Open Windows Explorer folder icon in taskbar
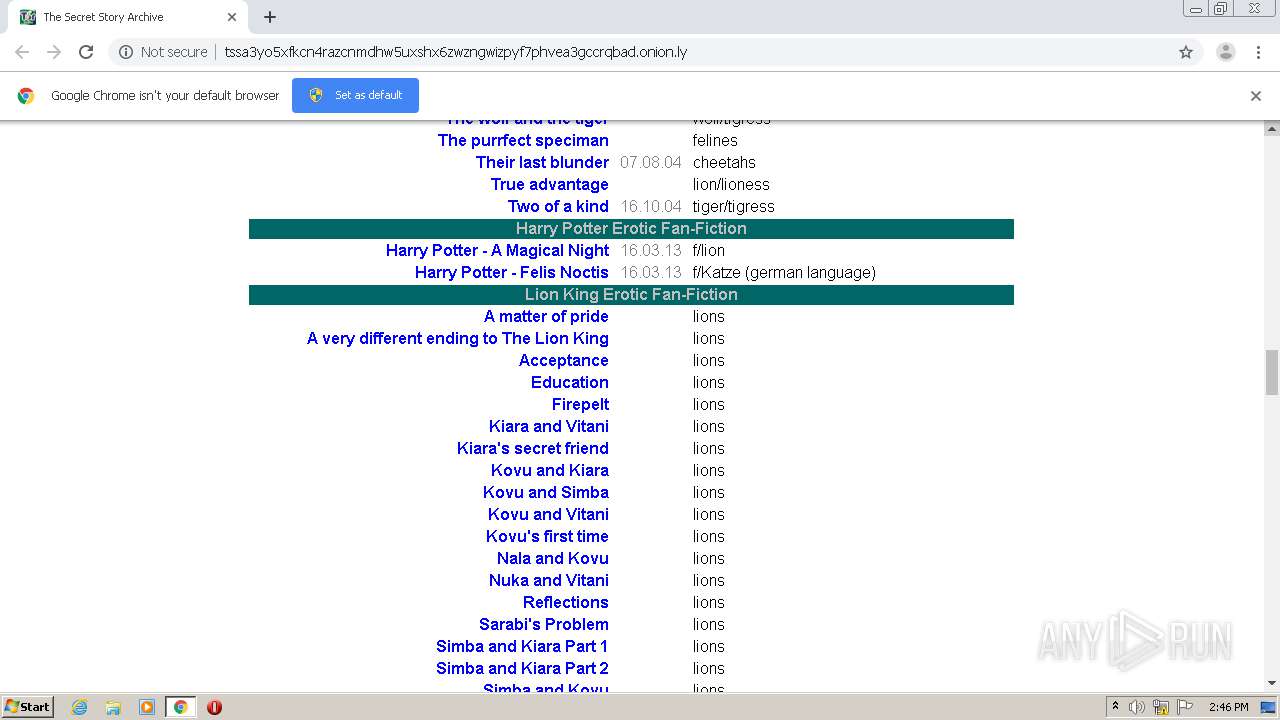1280x720 pixels. pos(113,707)
